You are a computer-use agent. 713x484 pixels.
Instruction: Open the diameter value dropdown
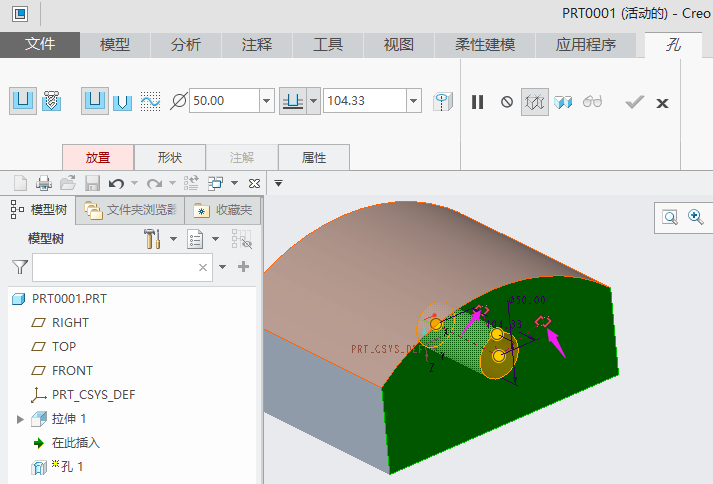267,101
